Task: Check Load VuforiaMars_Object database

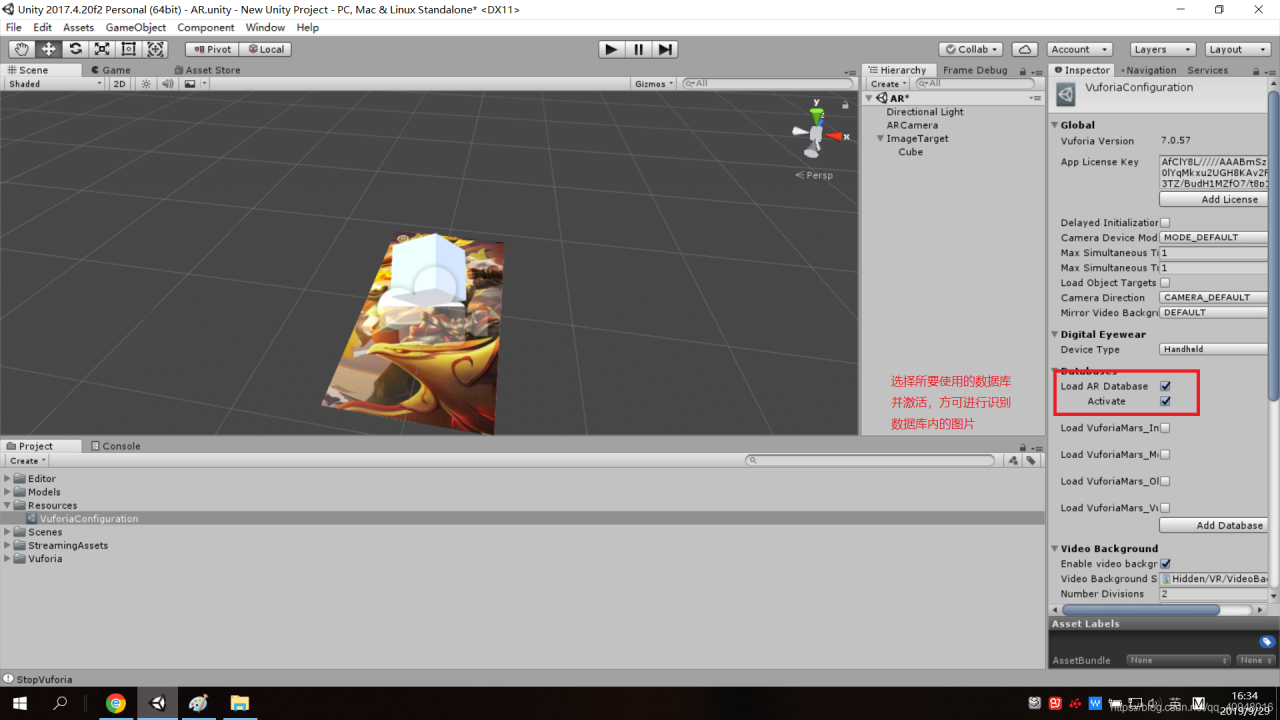Action: point(1165,482)
